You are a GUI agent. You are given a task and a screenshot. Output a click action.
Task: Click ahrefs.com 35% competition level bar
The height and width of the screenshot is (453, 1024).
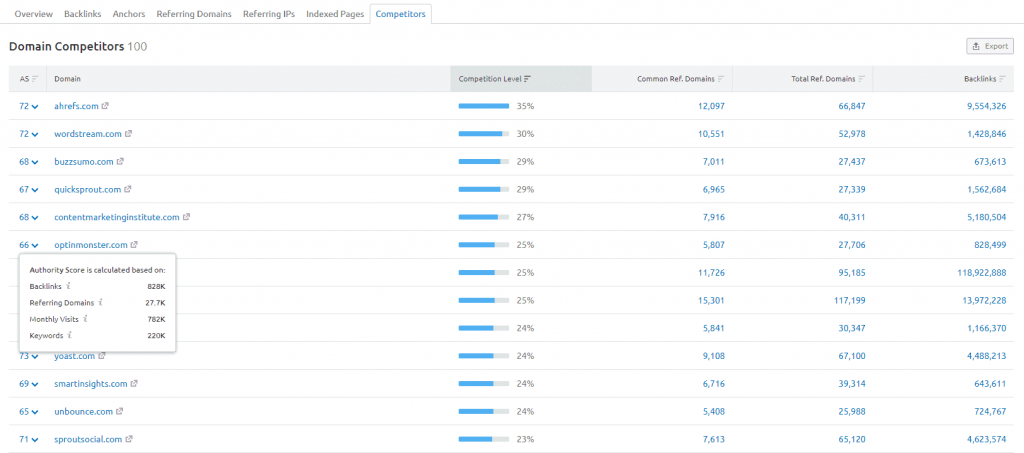484,106
